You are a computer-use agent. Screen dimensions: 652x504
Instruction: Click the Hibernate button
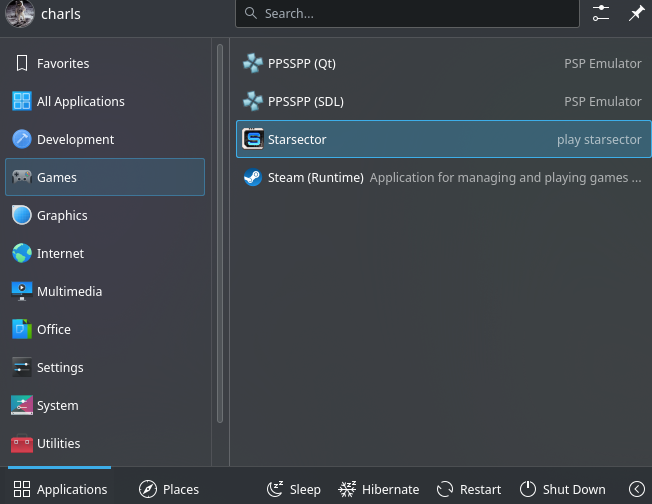(378, 489)
